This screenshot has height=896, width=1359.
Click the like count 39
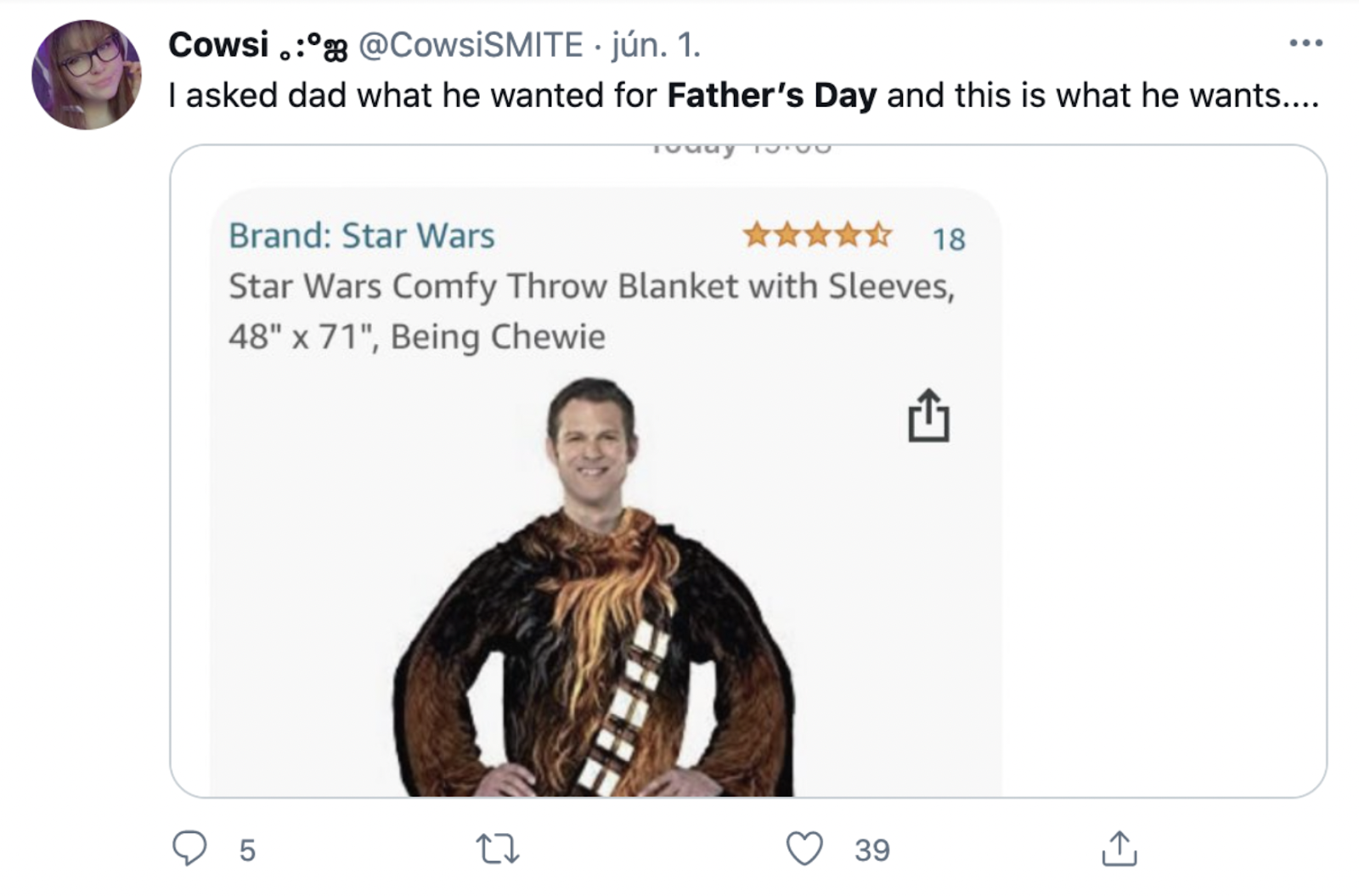pos(872,850)
